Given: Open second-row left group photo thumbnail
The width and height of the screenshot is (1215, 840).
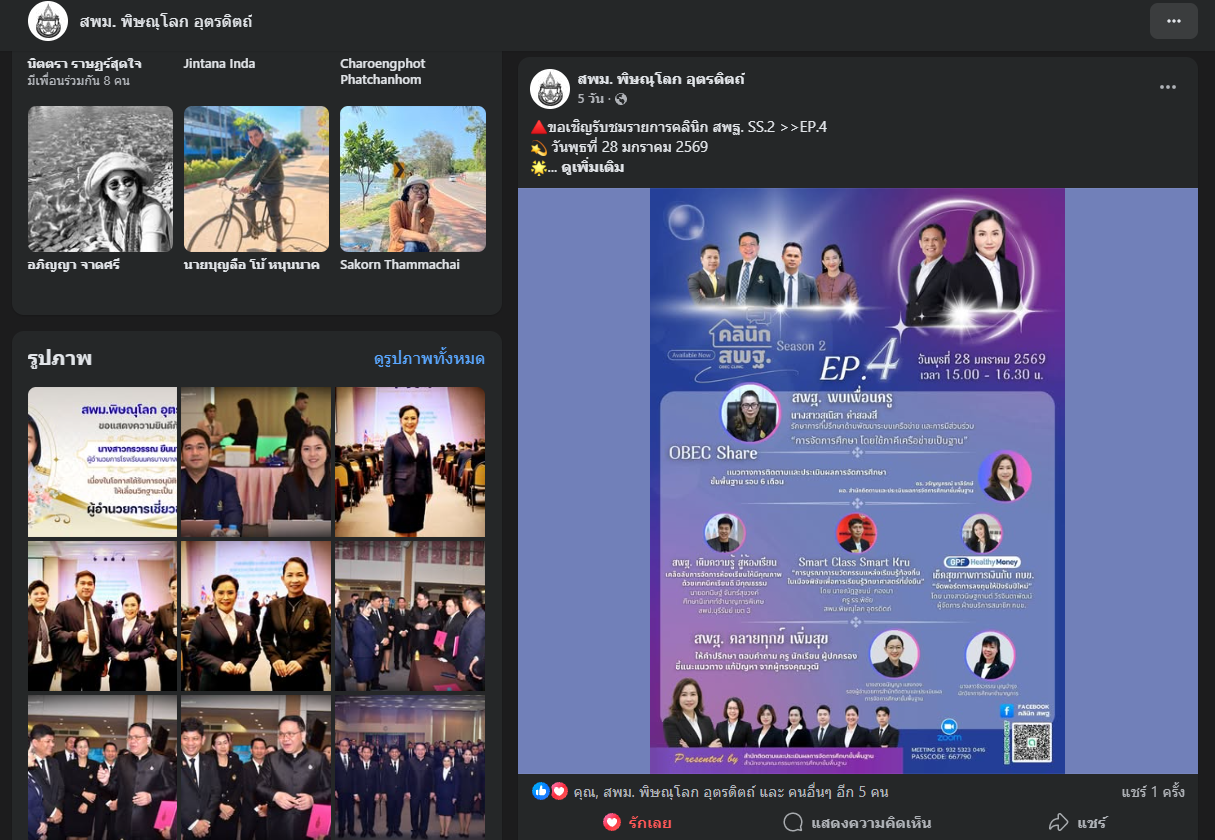Looking at the screenshot, I should point(102,616).
